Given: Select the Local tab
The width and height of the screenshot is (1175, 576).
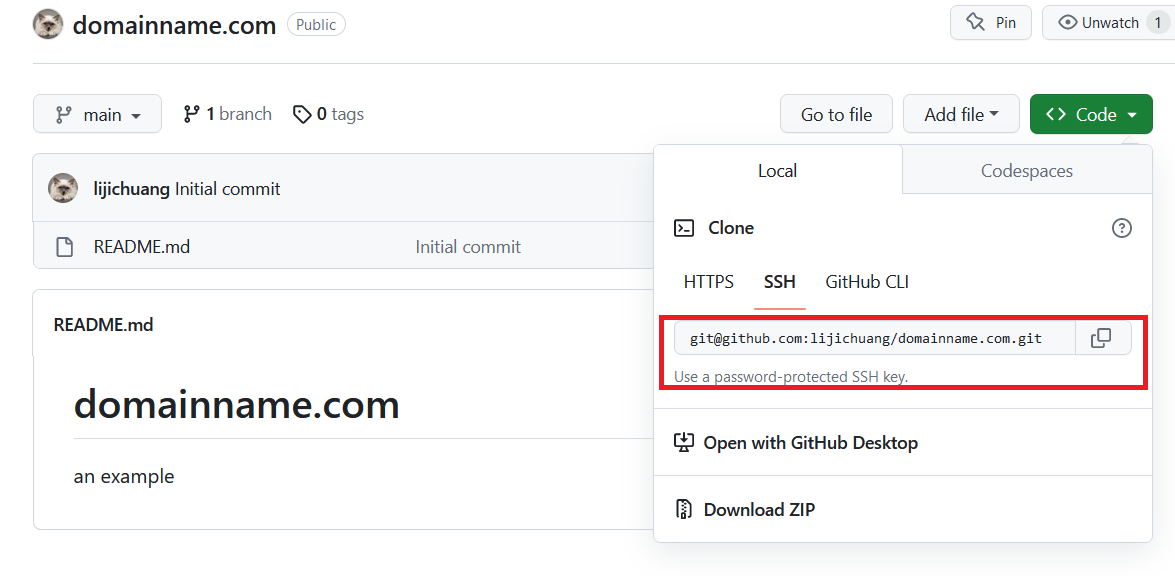Looking at the screenshot, I should [777, 171].
